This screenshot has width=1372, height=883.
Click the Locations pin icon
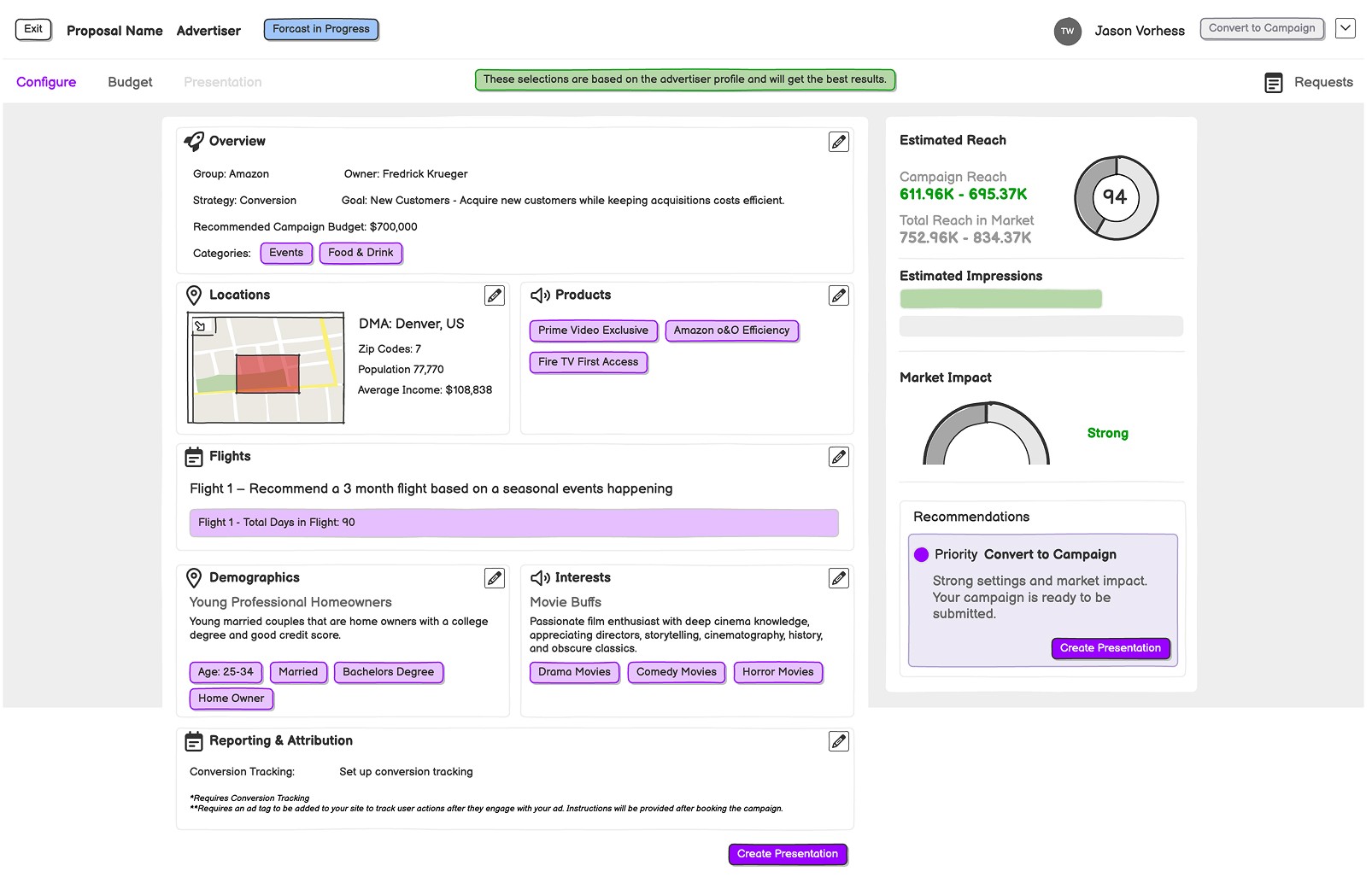pos(194,295)
